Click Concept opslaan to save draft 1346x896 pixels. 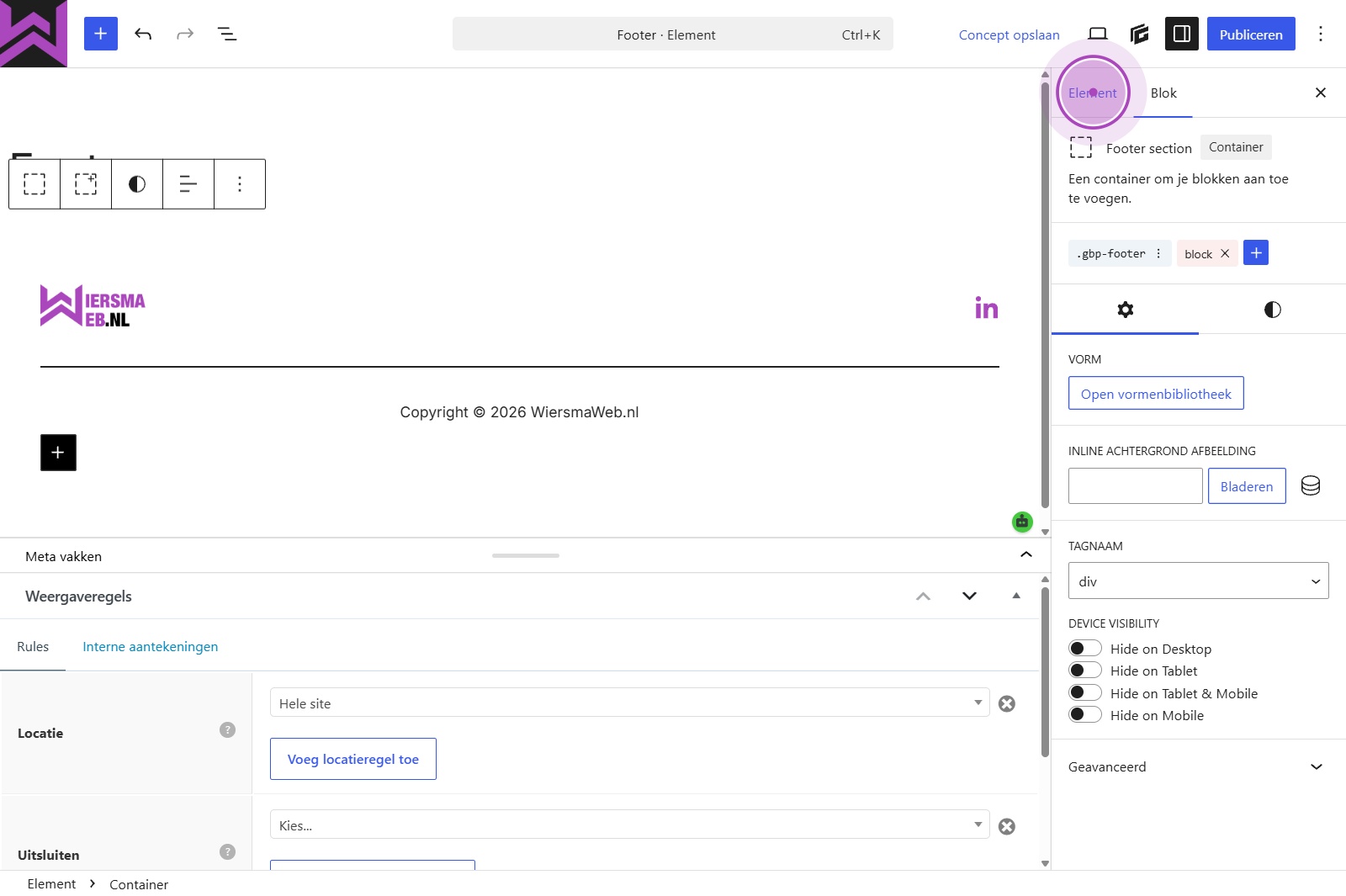pyautogui.click(x=1009, y=34)
